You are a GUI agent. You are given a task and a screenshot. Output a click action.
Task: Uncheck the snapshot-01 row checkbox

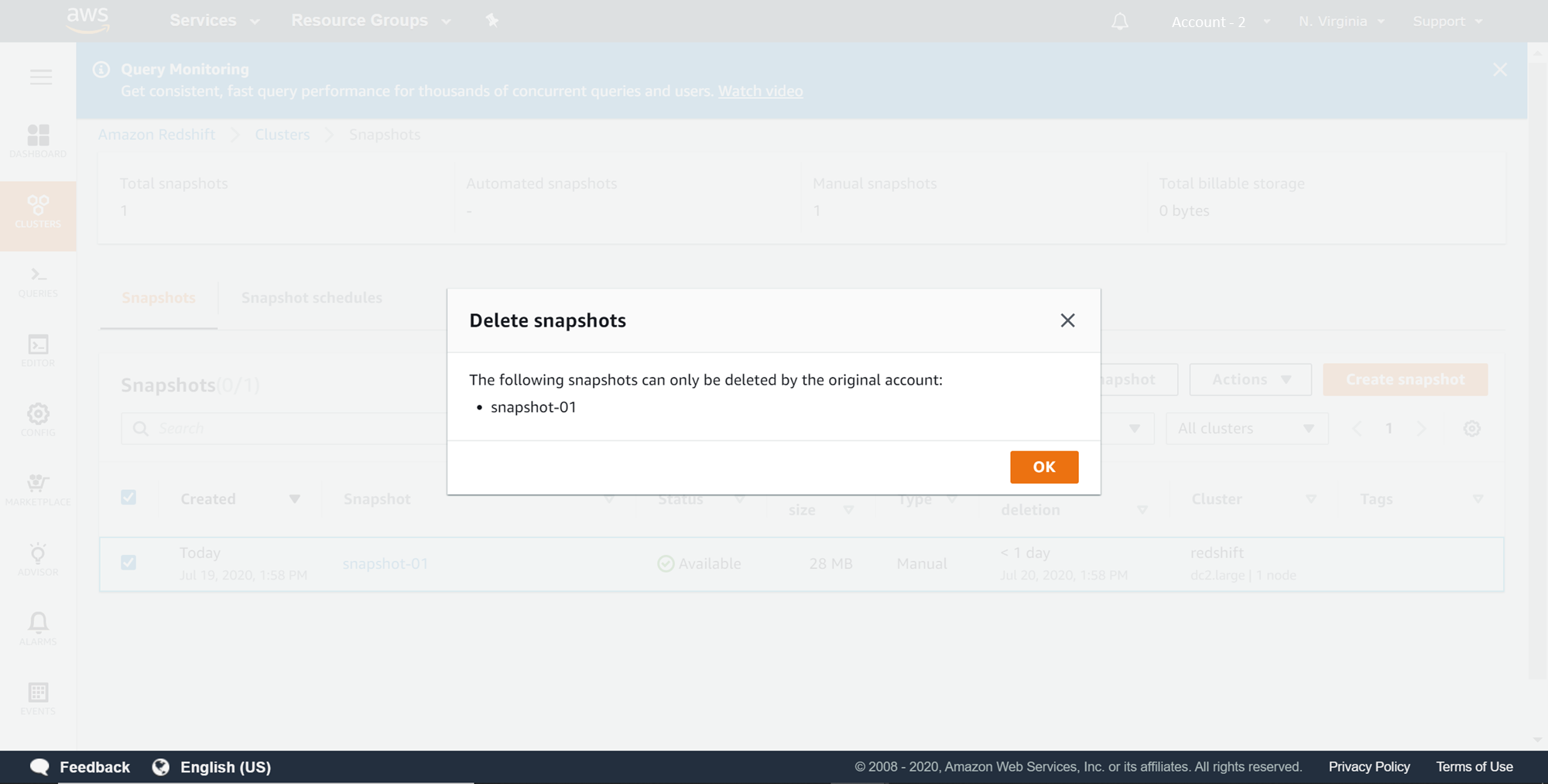tap(128, 563)
